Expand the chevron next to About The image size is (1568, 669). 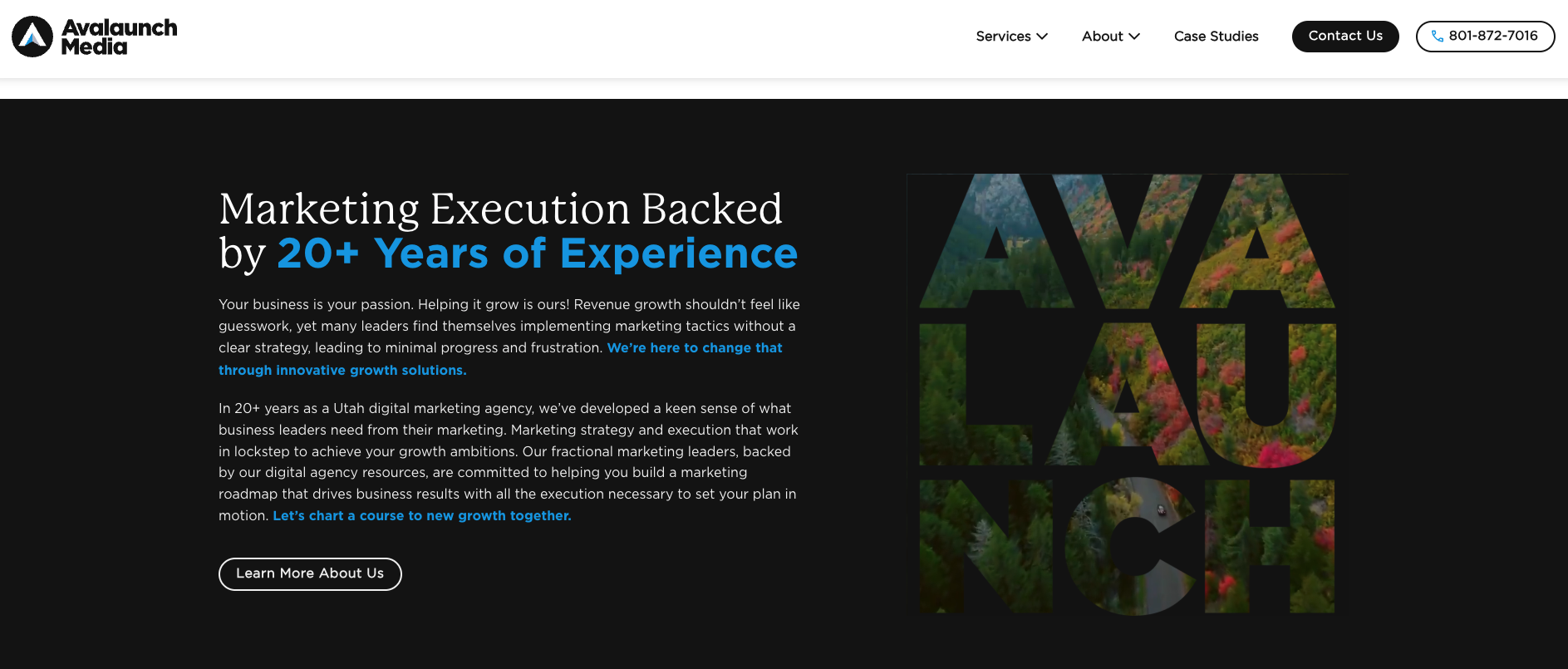(1134, 37)
